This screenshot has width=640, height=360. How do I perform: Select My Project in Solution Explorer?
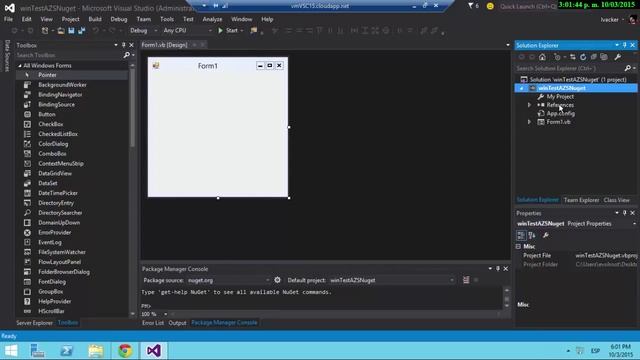[560, 97]
